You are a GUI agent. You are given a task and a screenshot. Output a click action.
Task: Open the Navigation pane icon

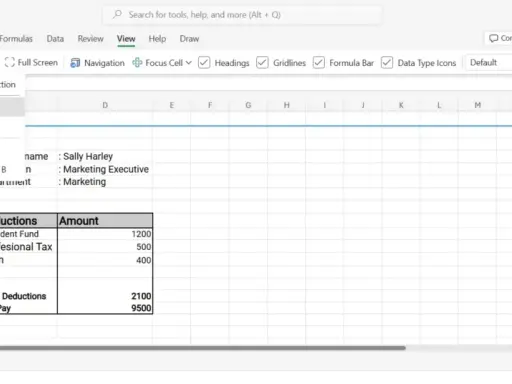tap(75, 63)
